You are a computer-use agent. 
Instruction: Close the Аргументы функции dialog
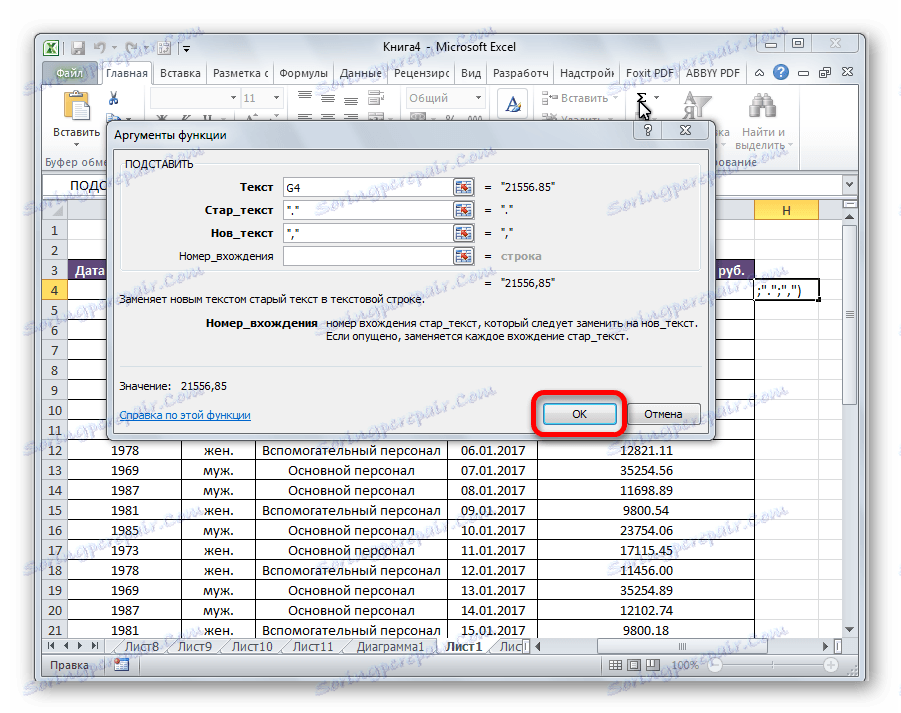click(x=686, y=130)
